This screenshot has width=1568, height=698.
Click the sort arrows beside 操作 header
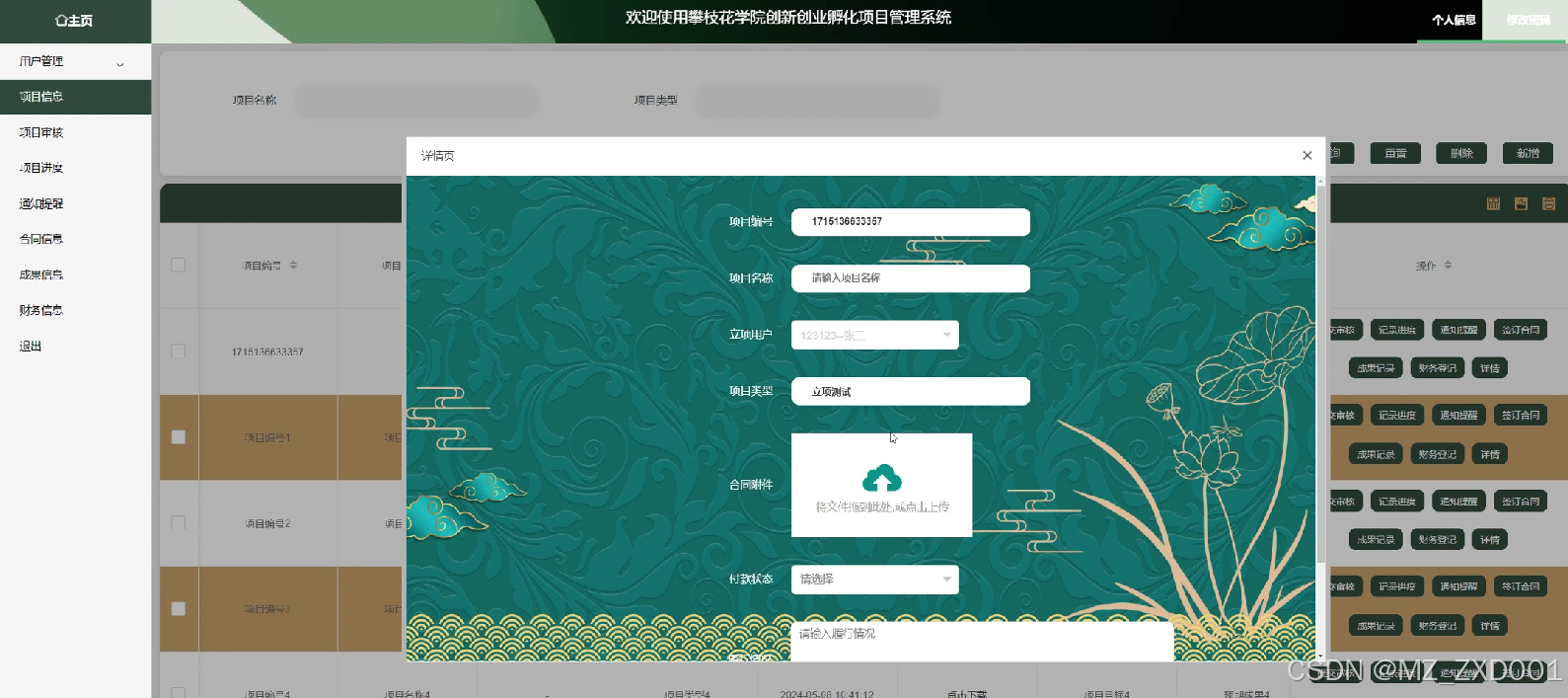point(1448,266)
